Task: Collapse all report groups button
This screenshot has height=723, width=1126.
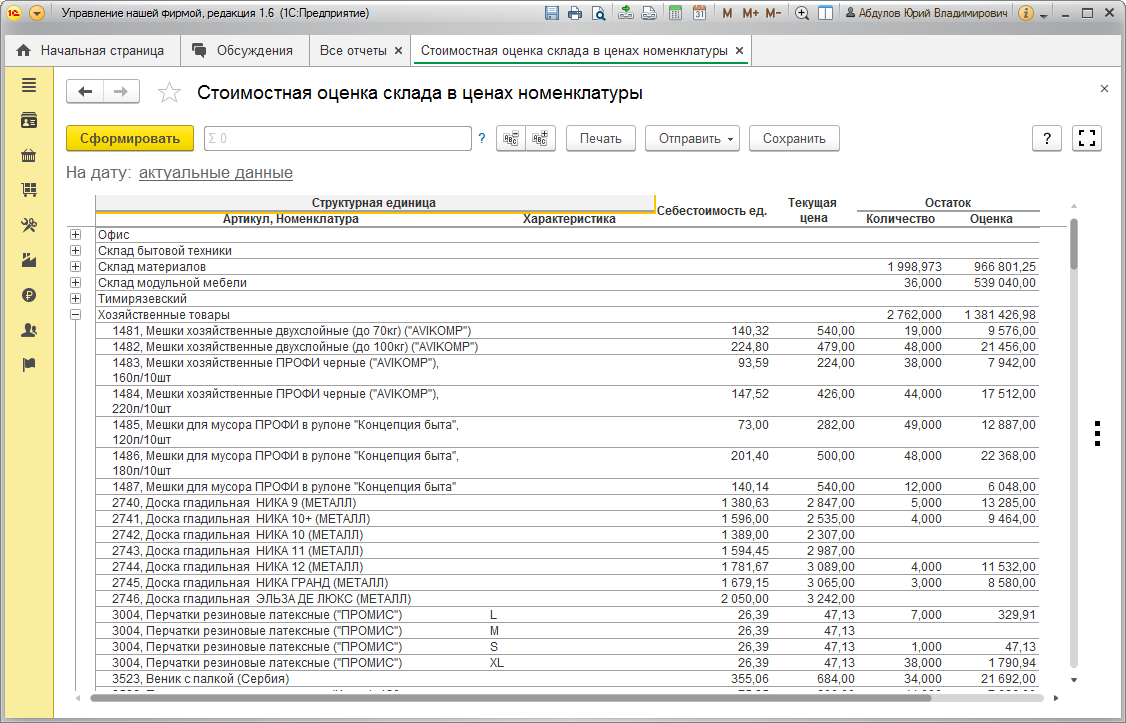Action: [x=510, y=139]
